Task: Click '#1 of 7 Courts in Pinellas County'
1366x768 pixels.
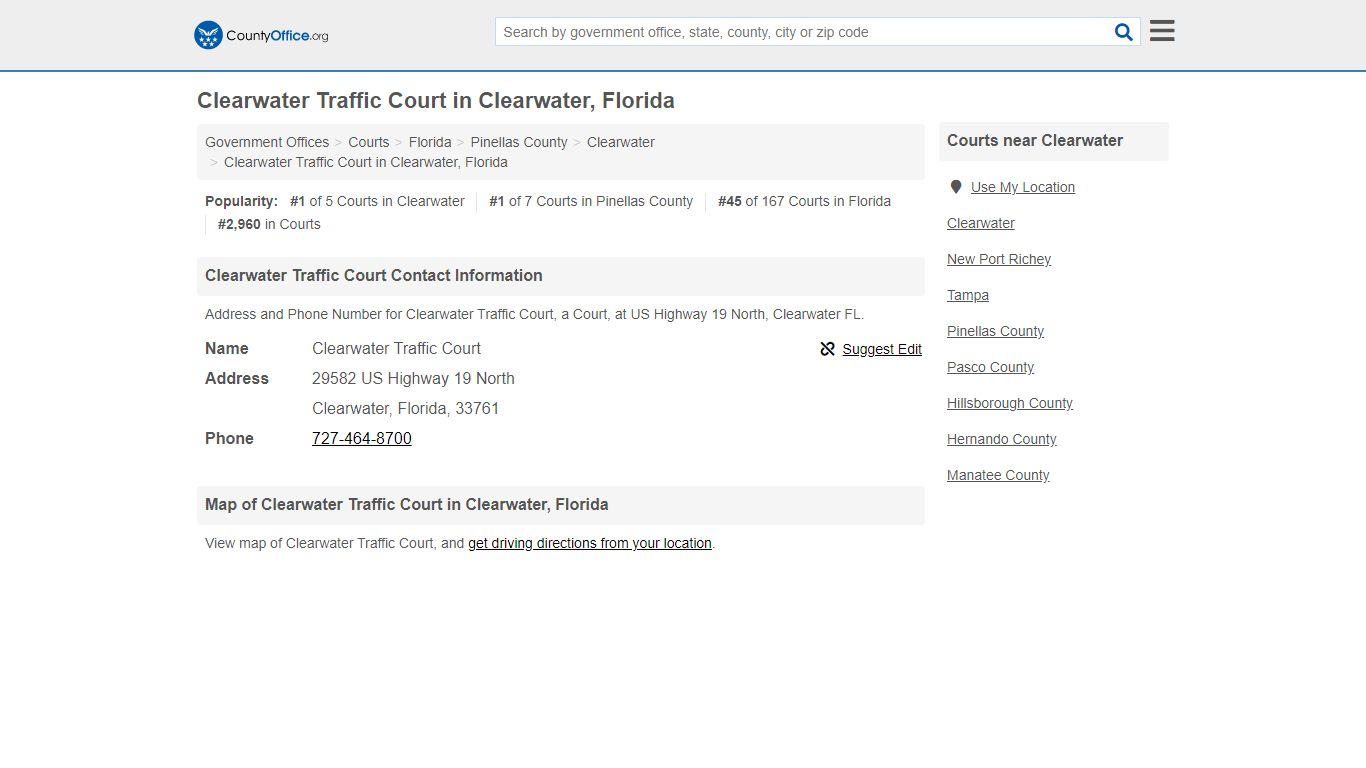Action: click(591, 201)
